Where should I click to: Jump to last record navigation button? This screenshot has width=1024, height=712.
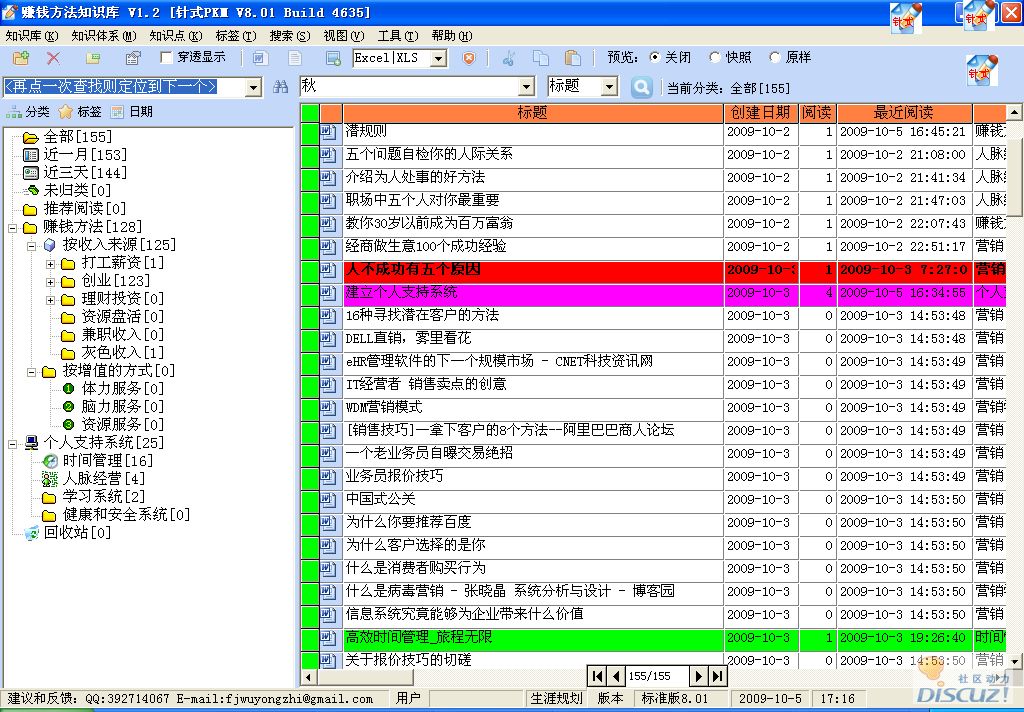point(718,677)
